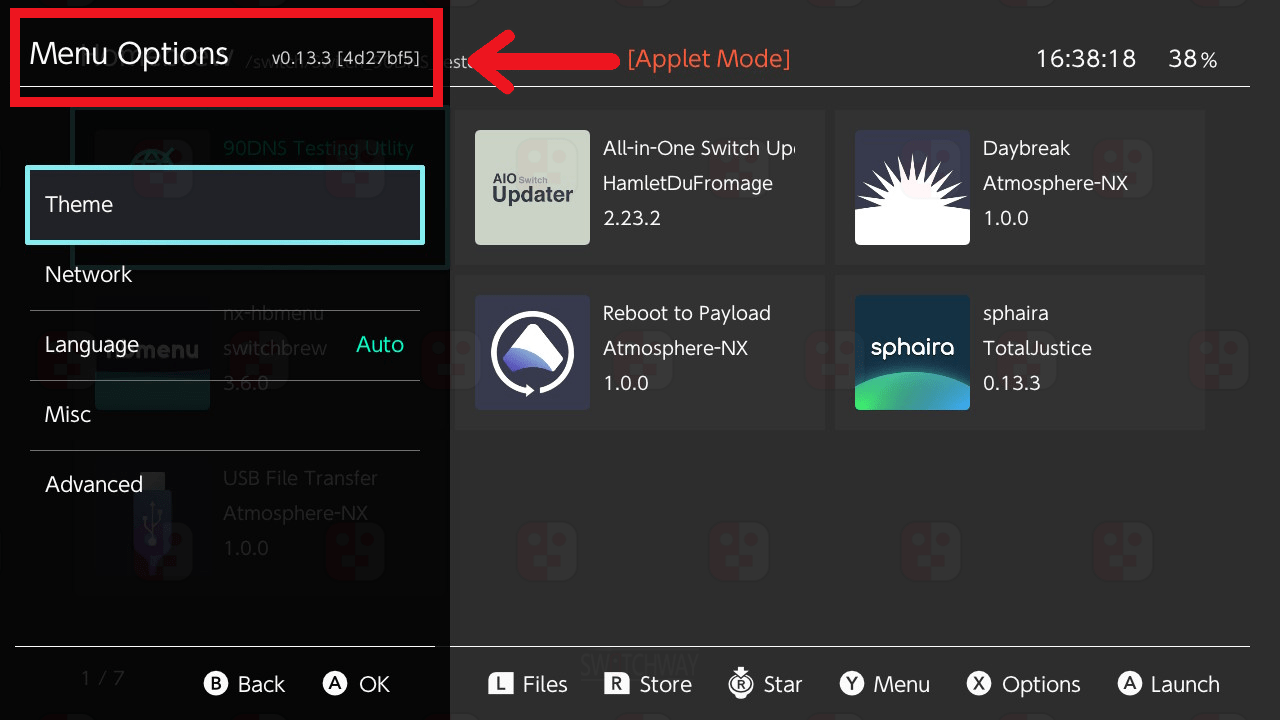This screenshot has height=720, width=1280.
Task: Click the Menu Options header title
Action: (129, 54)
